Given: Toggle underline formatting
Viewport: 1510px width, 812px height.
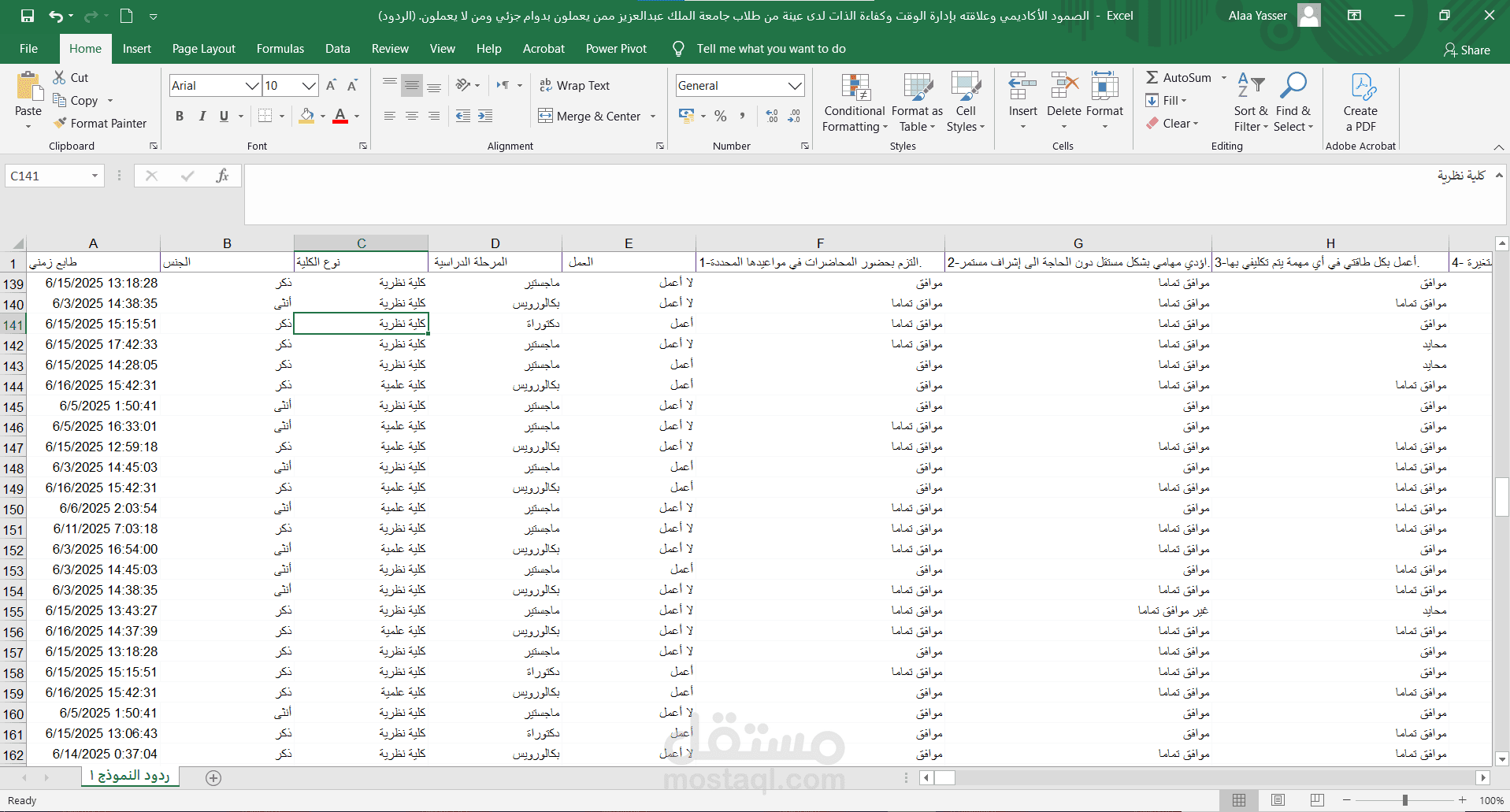Looking at the screenshot, I should click(x=224, y=116).
